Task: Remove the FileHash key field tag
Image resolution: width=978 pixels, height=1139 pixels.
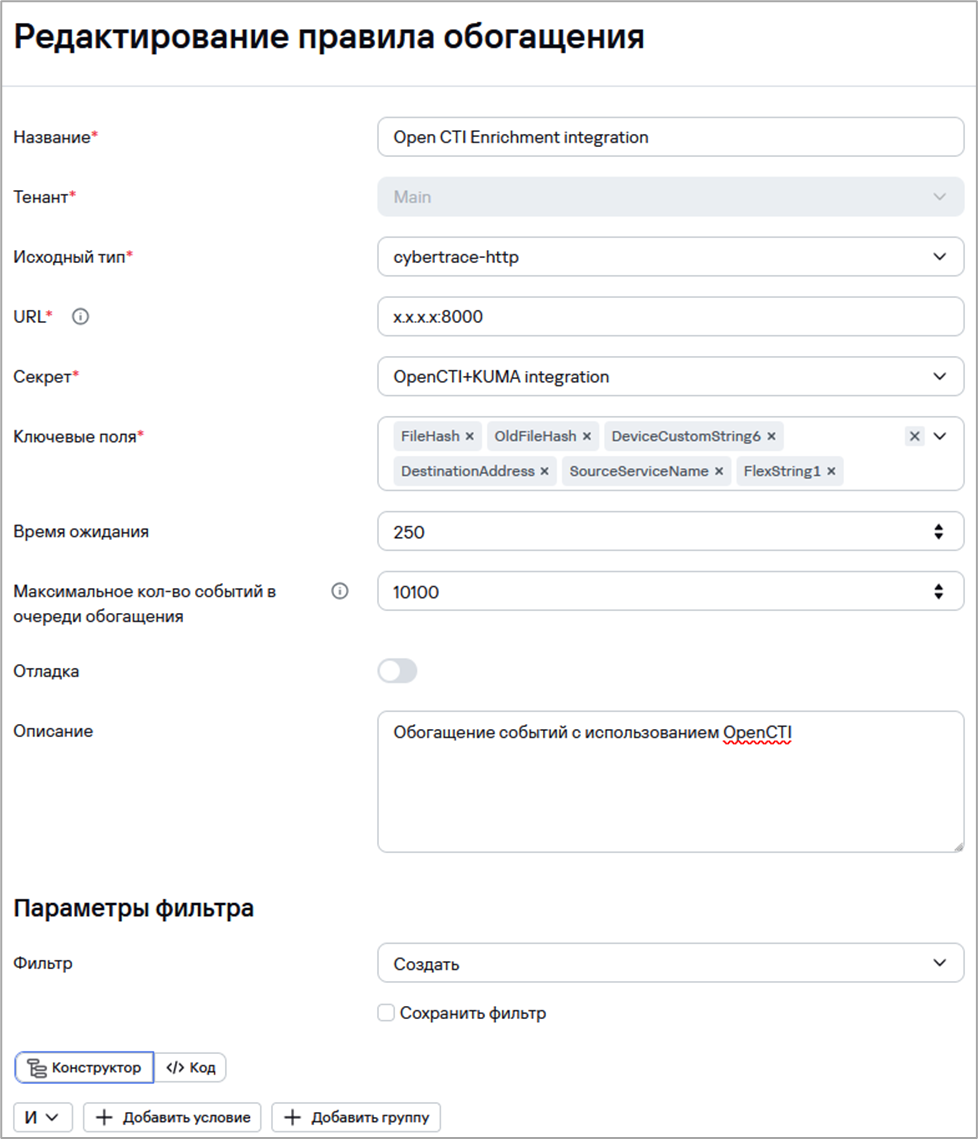Action: (470, 436)
